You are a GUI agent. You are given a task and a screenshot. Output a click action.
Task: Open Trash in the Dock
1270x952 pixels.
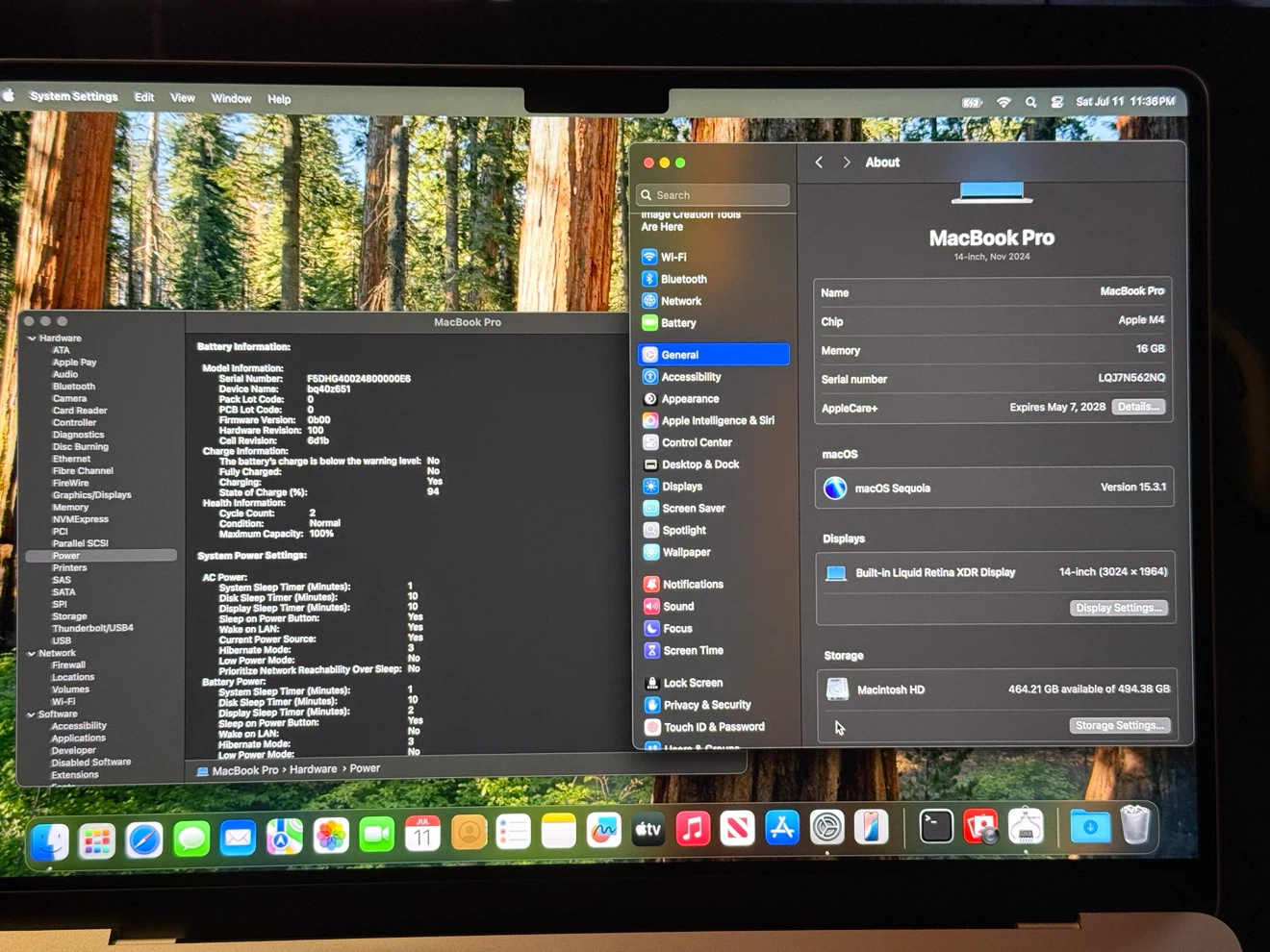[1135, 825]
